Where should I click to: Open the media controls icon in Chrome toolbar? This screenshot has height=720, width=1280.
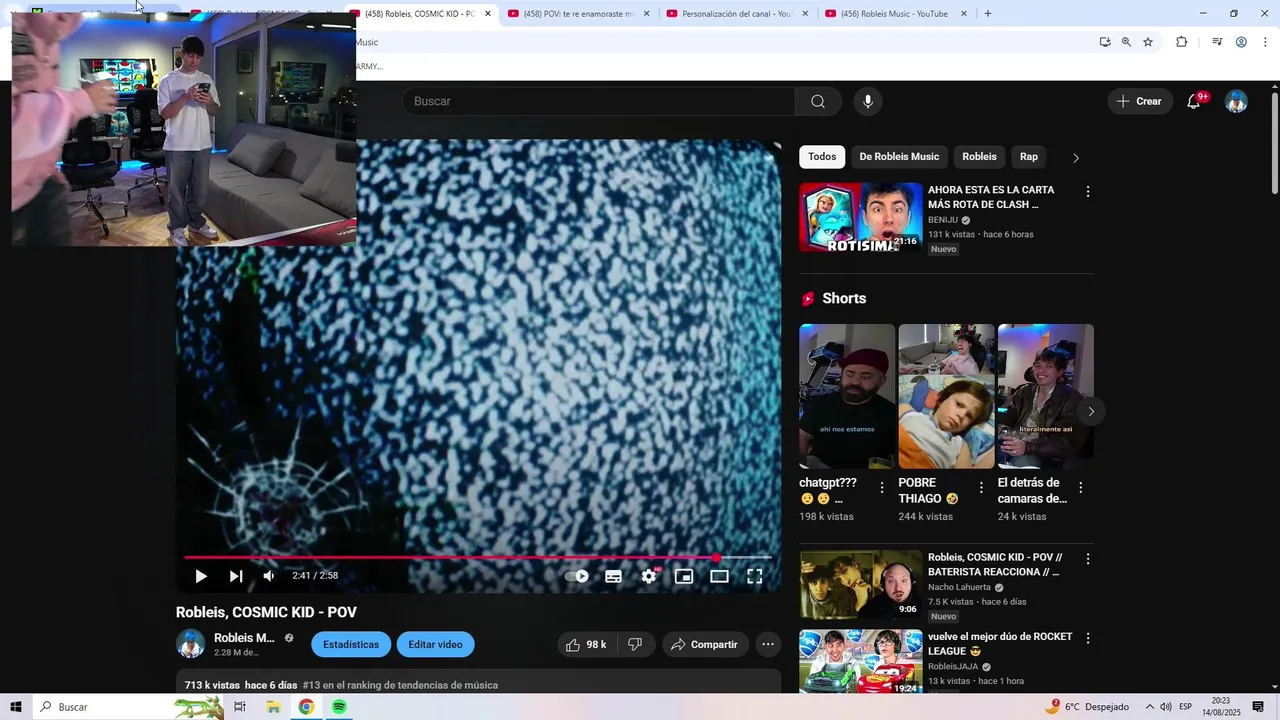tap(1217, 42)
